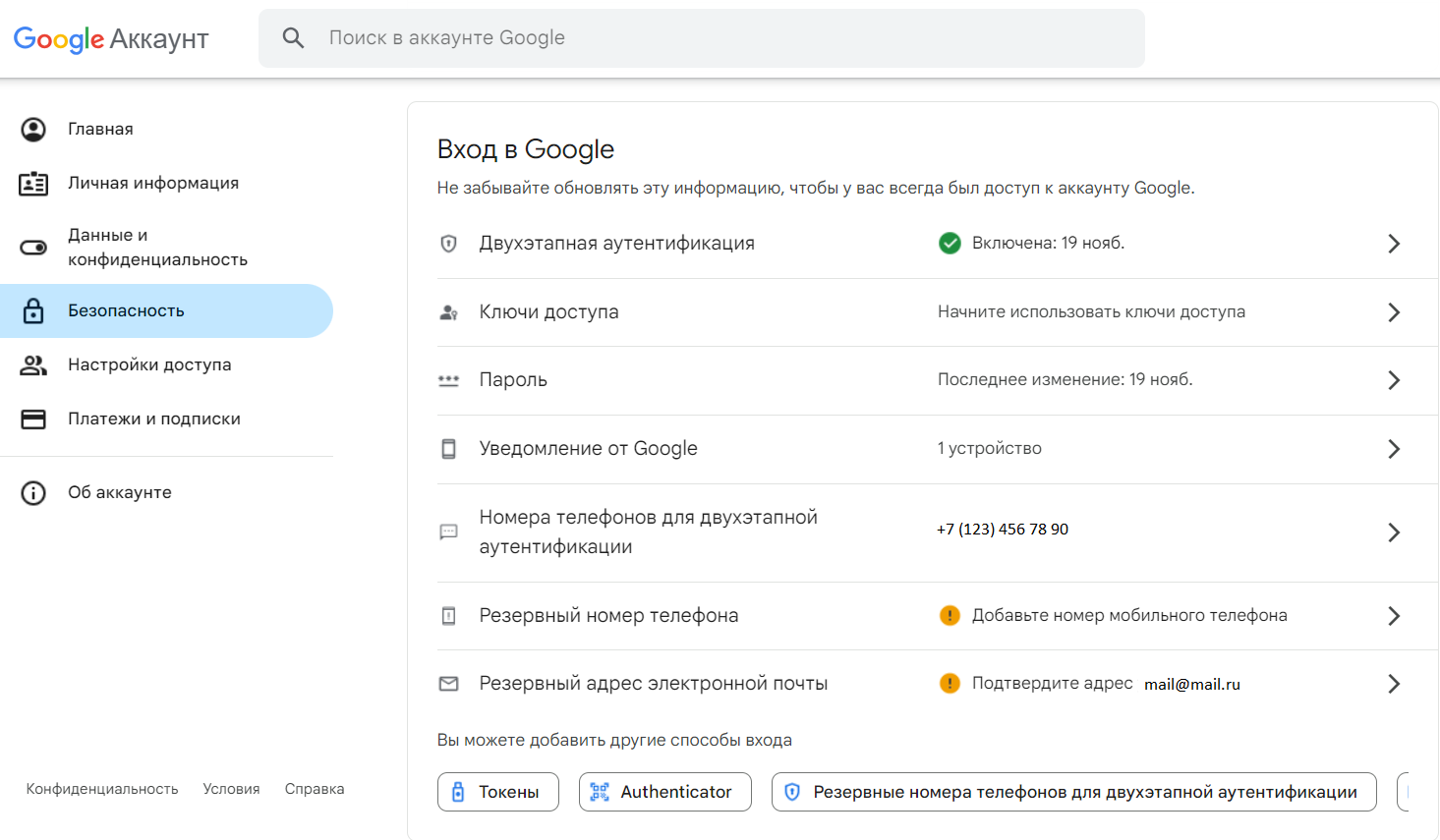Open Пароль row chevron arrow
The height and width of the screenshot is (840, 1440).
point(1394,380)
